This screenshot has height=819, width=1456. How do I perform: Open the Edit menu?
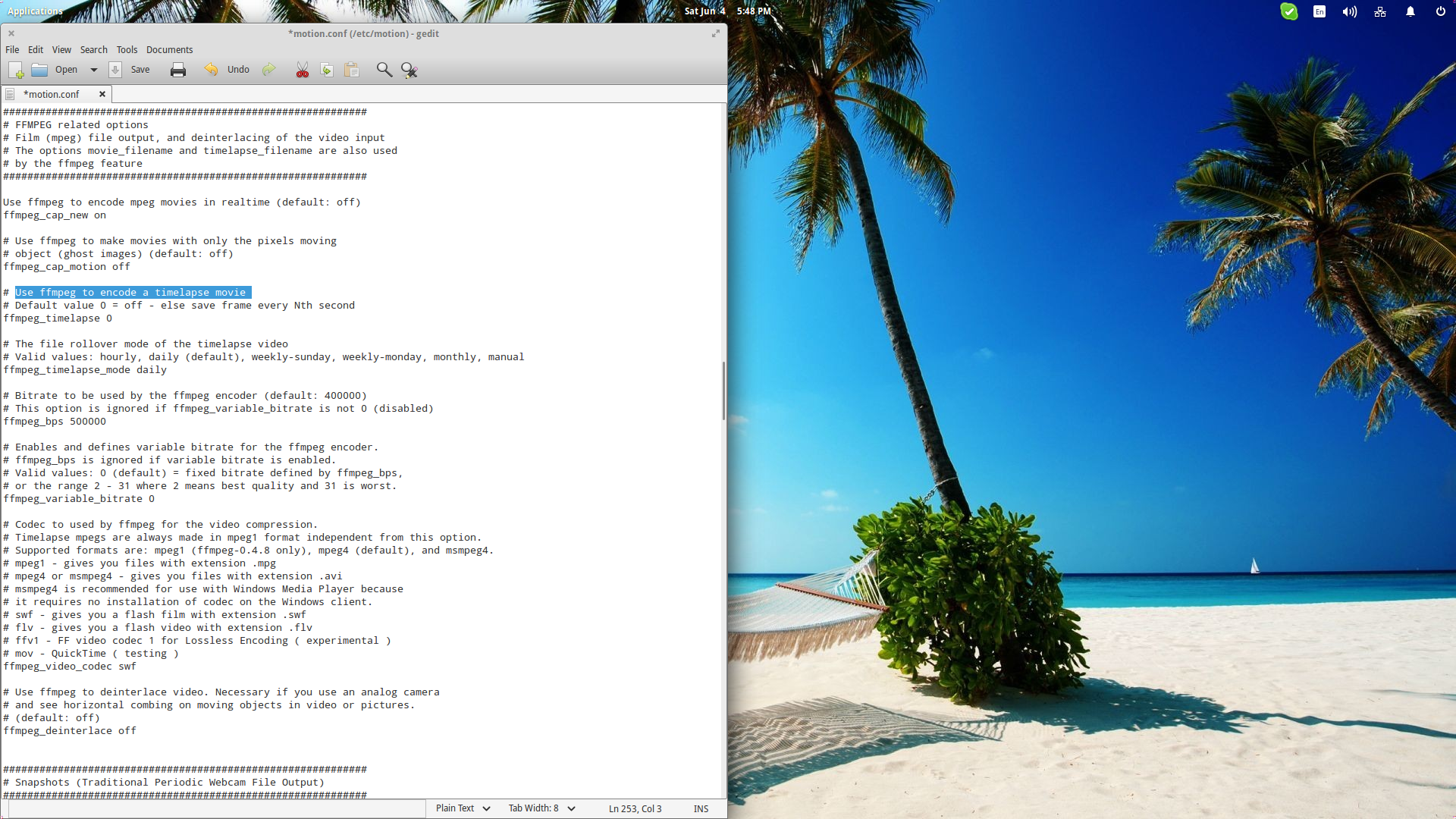click(x=36, y=50)
